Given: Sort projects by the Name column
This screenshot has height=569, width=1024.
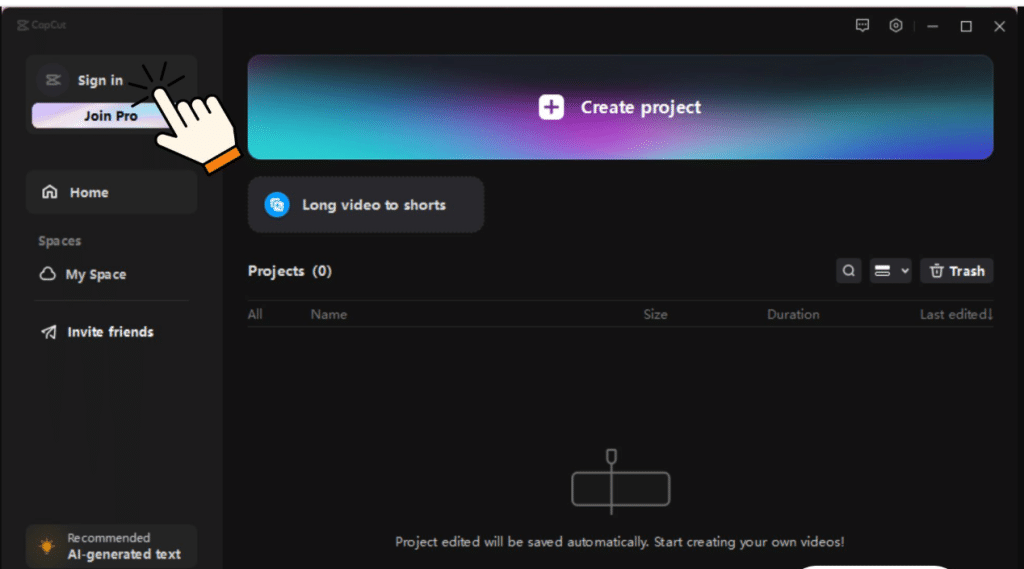Looking at the screenshot, I should click(328, 314).
